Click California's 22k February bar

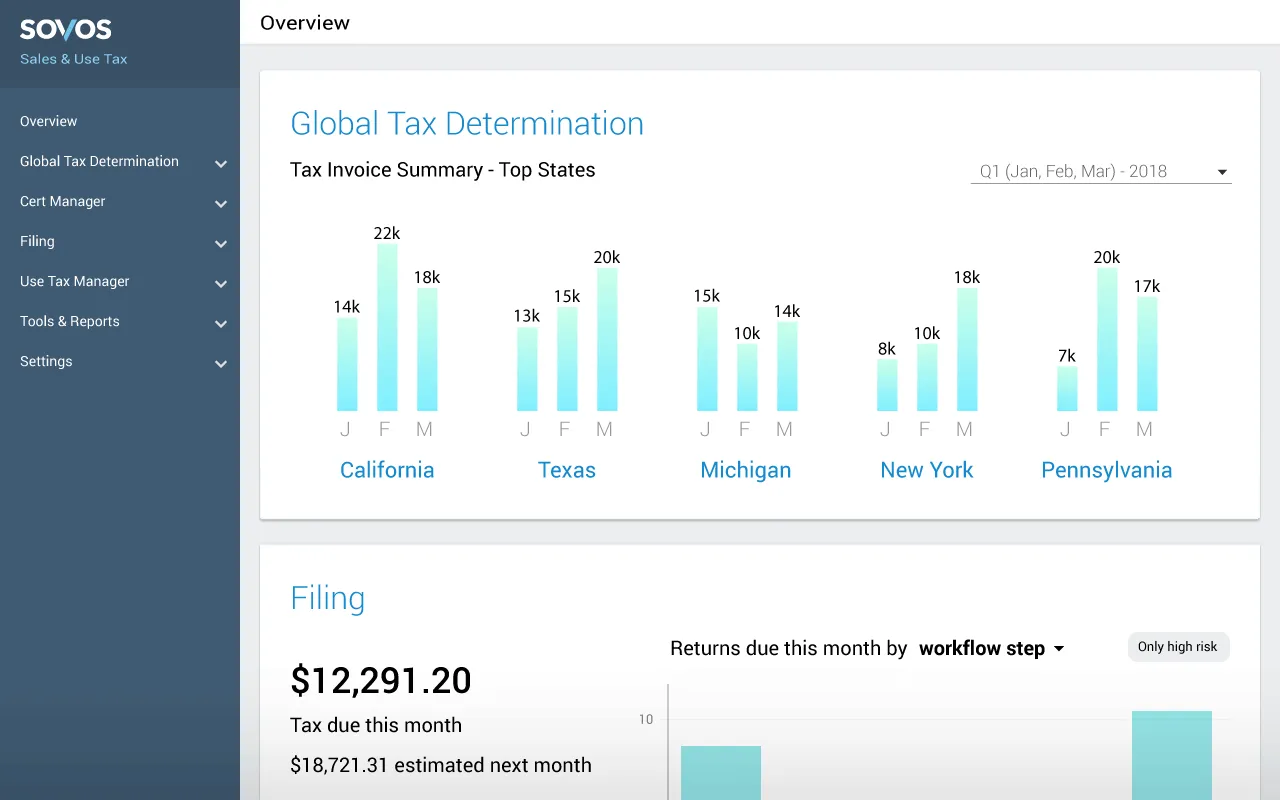click(x=387, y=328)
